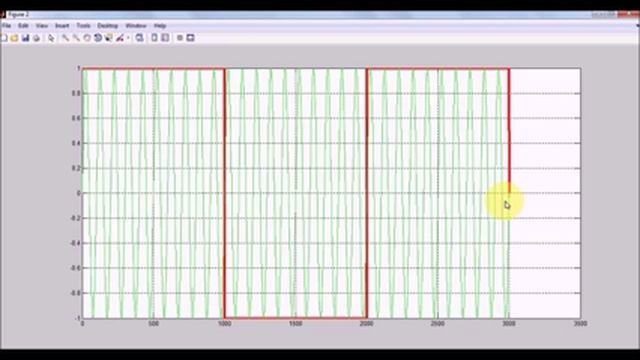Click the red falling edge at x=3000
Viewport: 640px width, 360px height.
tap(509, 131)
